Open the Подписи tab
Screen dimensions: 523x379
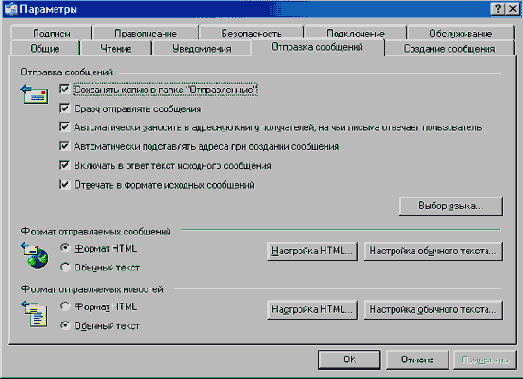(x=51, y=33)
